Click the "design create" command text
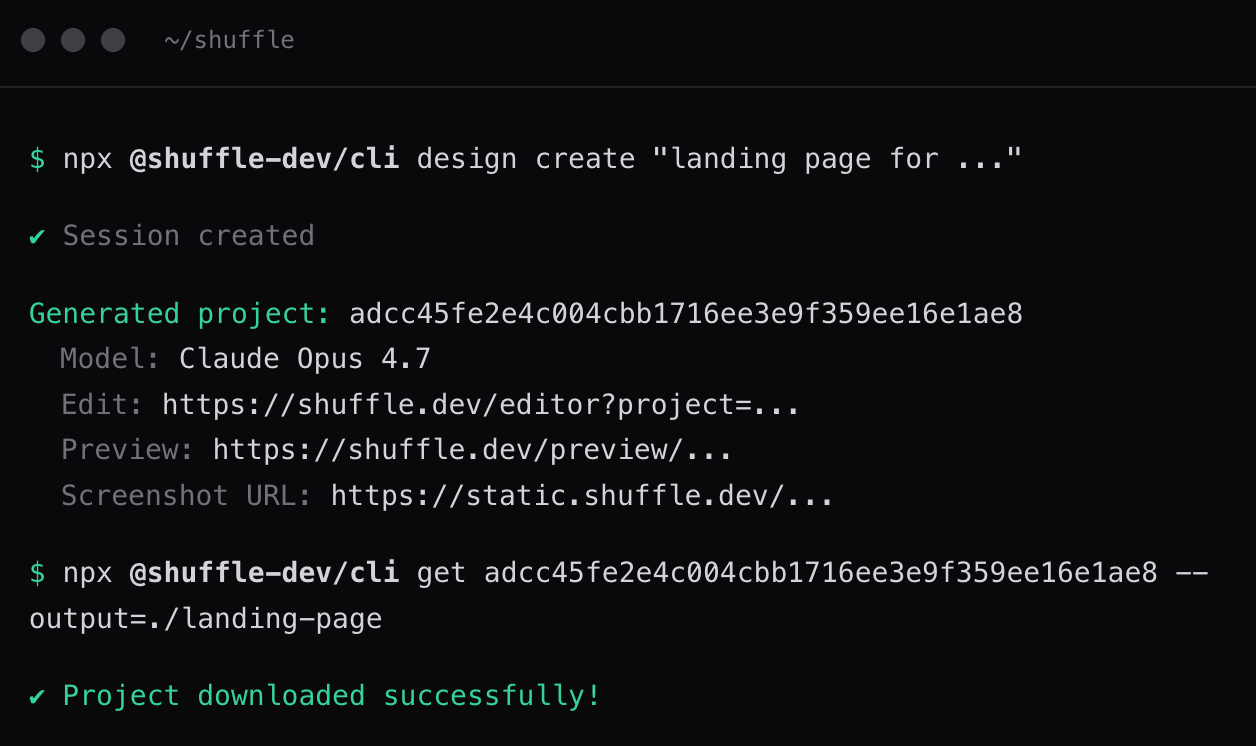1256x746 pixels. point(526,159)
